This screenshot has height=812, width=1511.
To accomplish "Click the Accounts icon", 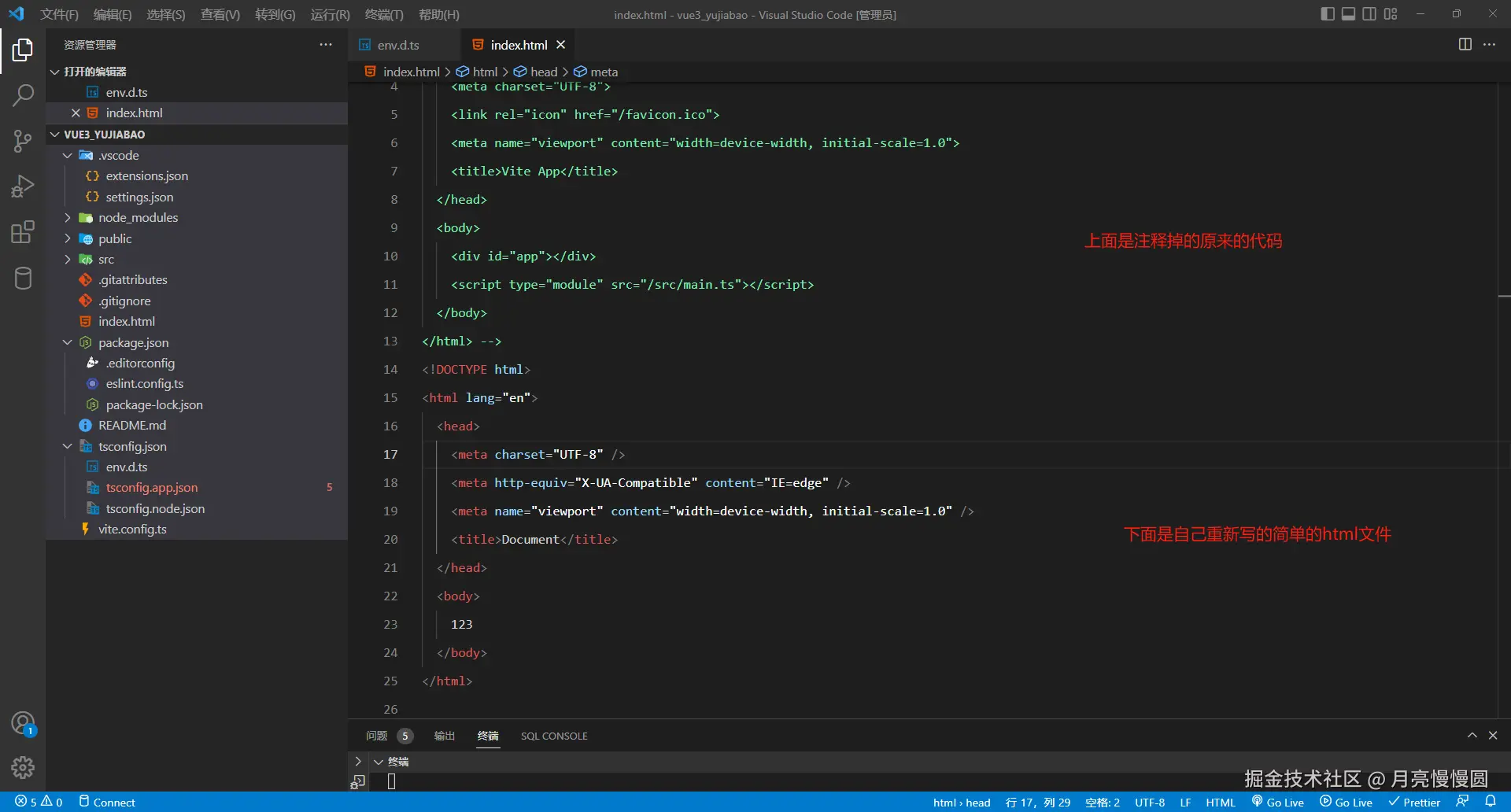I will pyautogui.click(x=23, y=722).
